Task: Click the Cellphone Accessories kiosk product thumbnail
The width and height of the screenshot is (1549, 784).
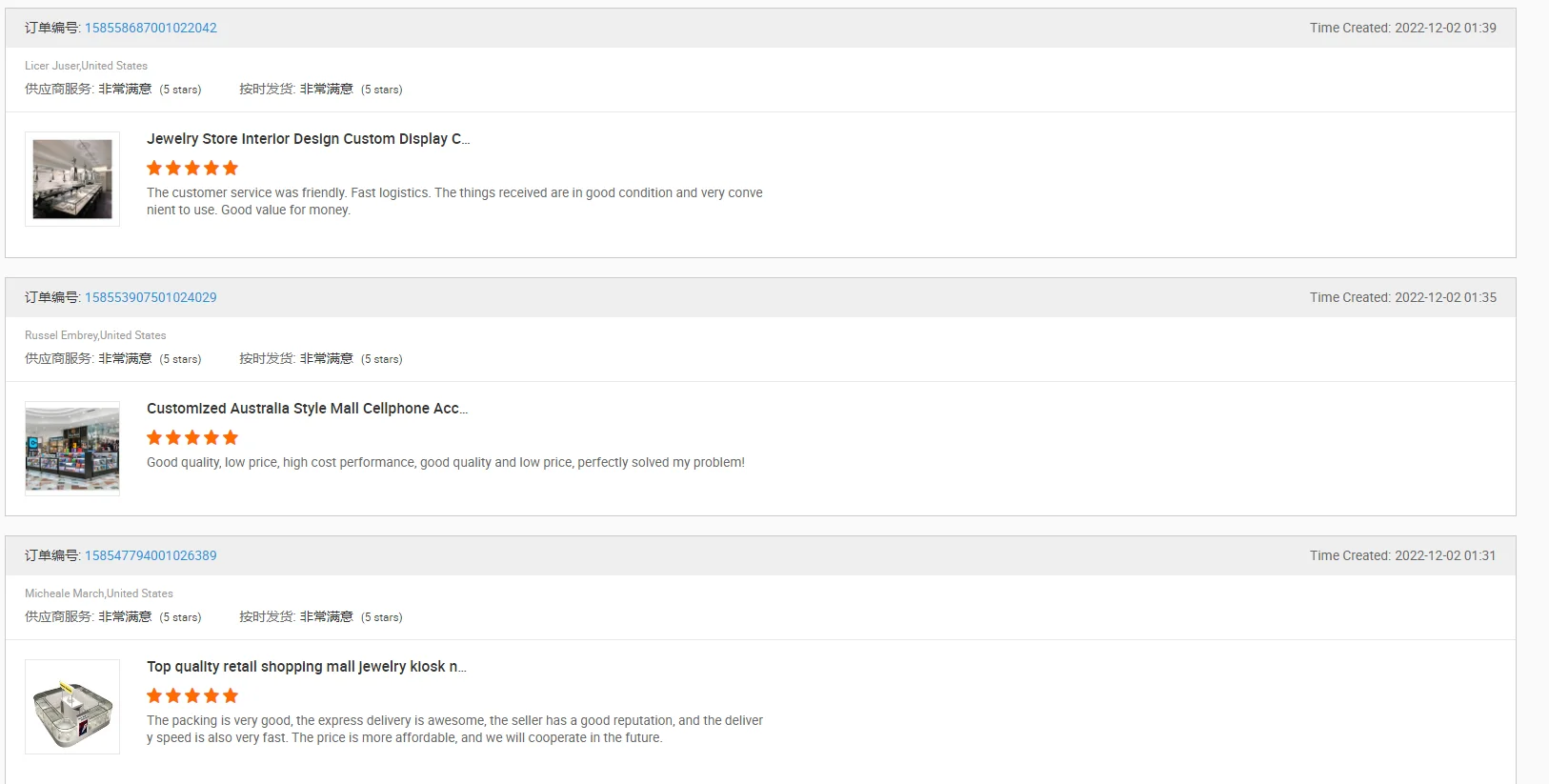Action: (72, 449)
